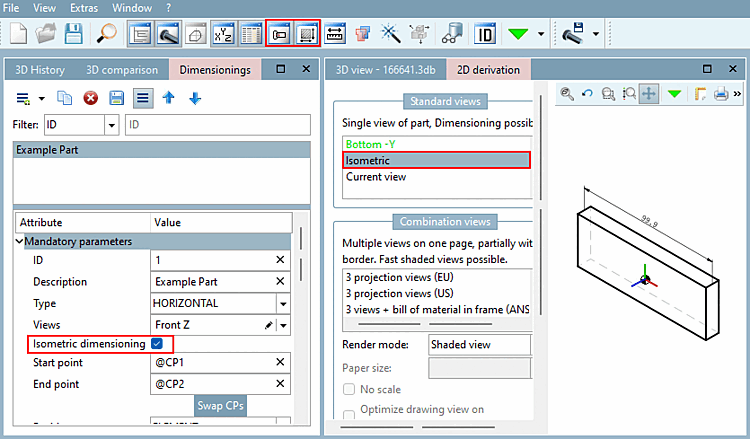Viewport: 750px width, 439px height.
Task: Click the screw with floppy export icon
Action: (574, 34)
